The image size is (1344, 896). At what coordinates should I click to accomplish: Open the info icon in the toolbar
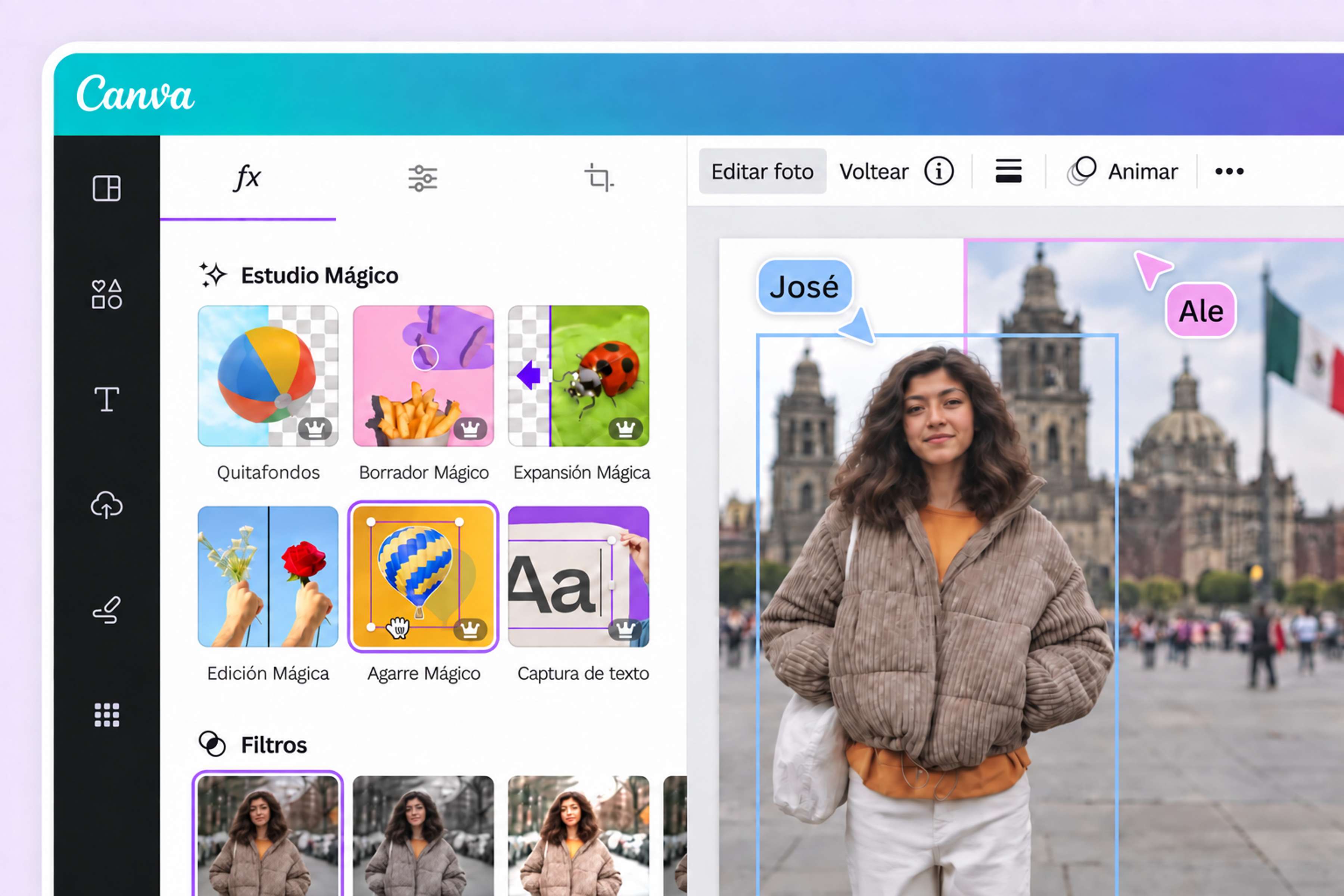939,171
